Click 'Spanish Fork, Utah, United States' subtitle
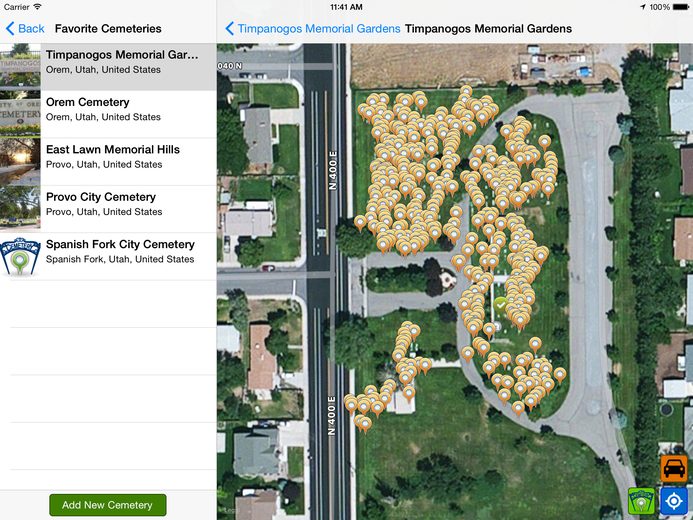The height and width of the screenshot is (520, 693). [x=120, y=259]
